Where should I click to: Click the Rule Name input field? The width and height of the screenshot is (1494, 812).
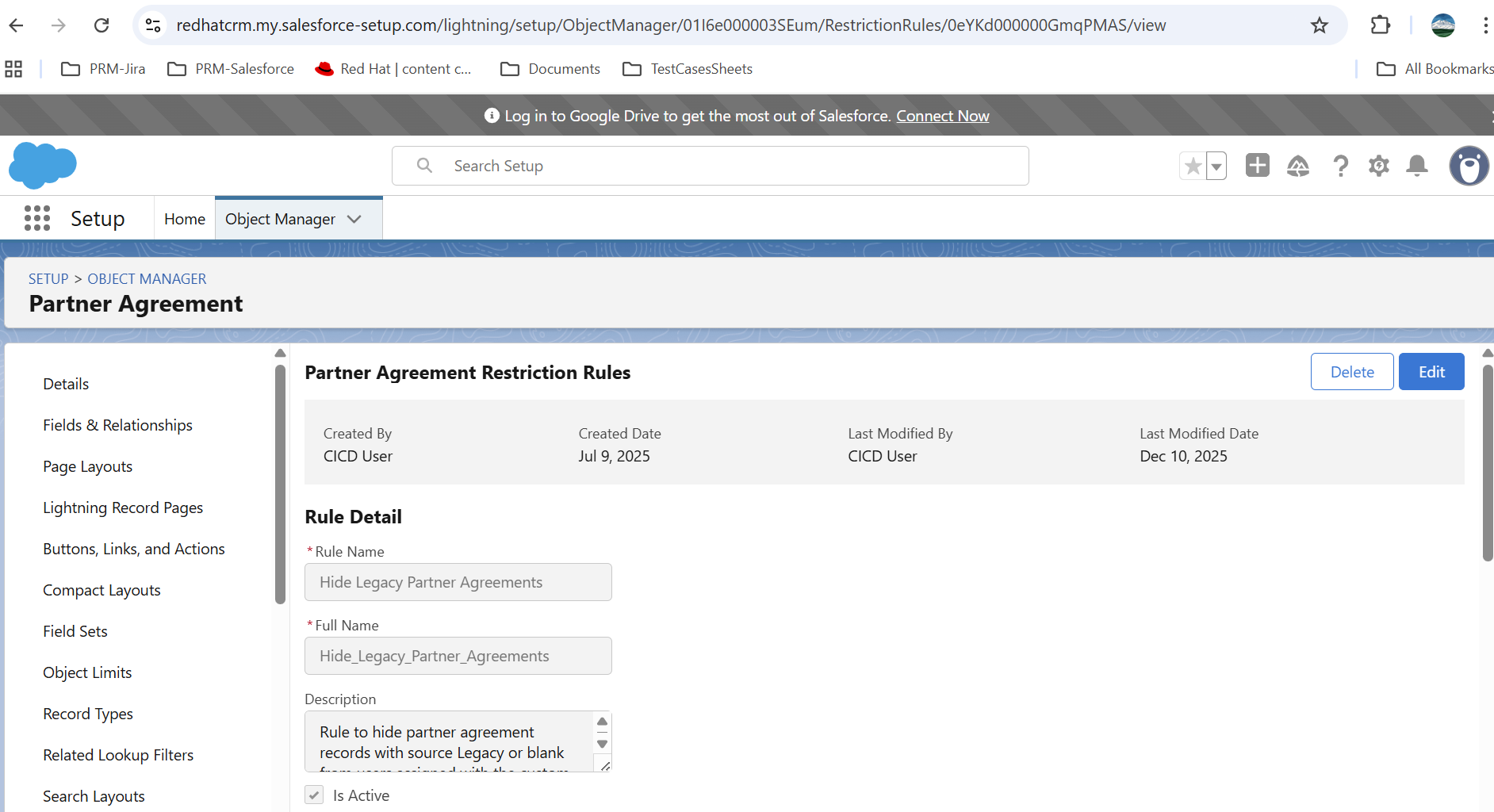pyautogui.click(x=458, y=582)
